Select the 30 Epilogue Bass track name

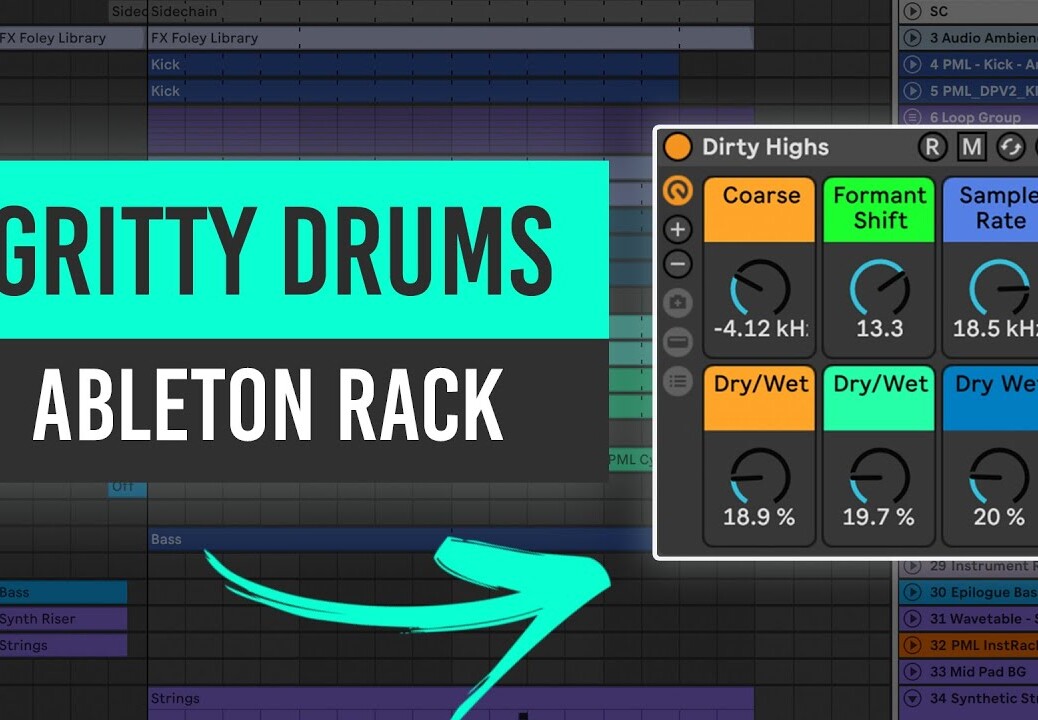point(984,592)
